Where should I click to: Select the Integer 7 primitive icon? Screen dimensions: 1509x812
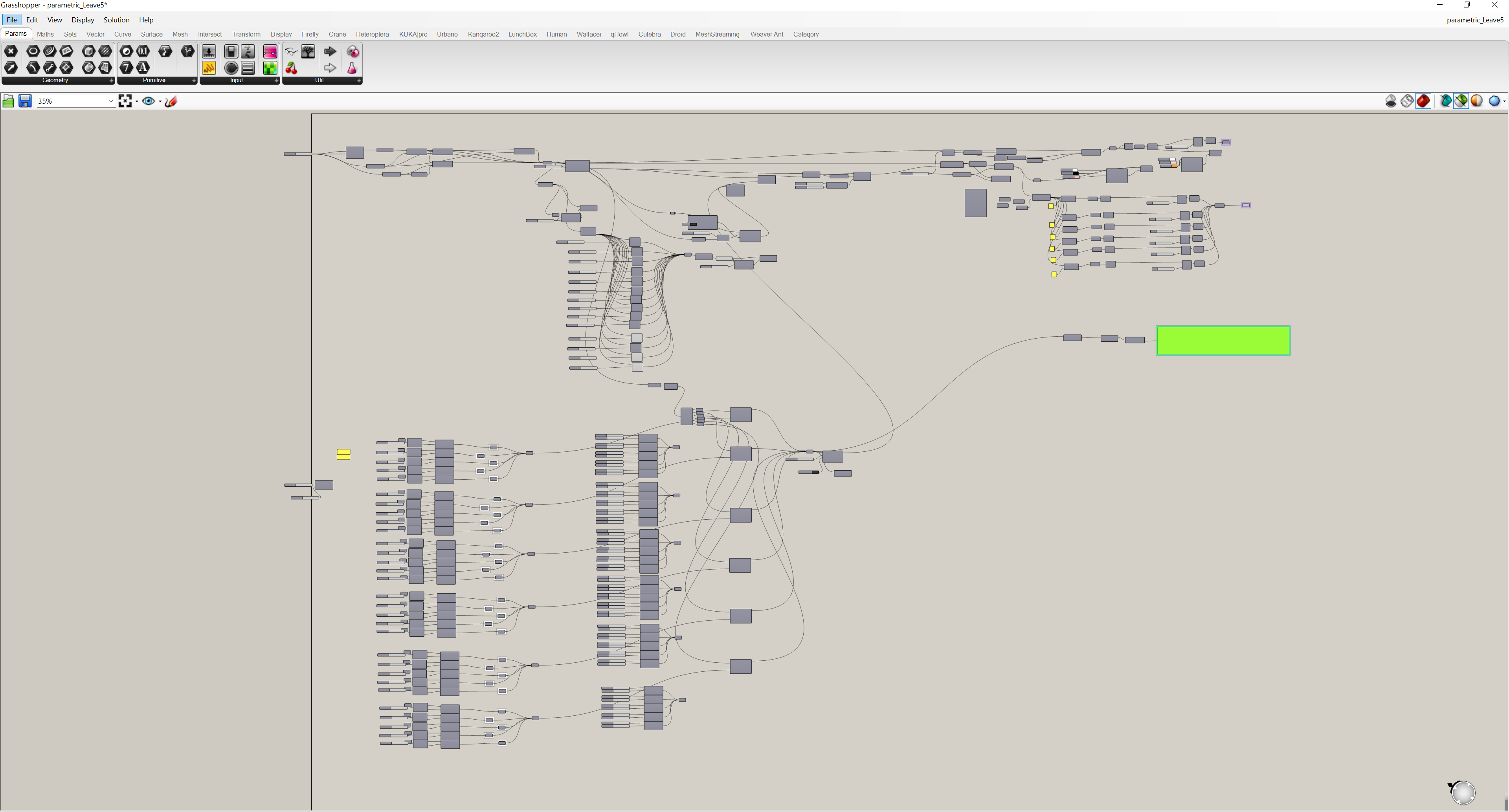coord(127,68)
